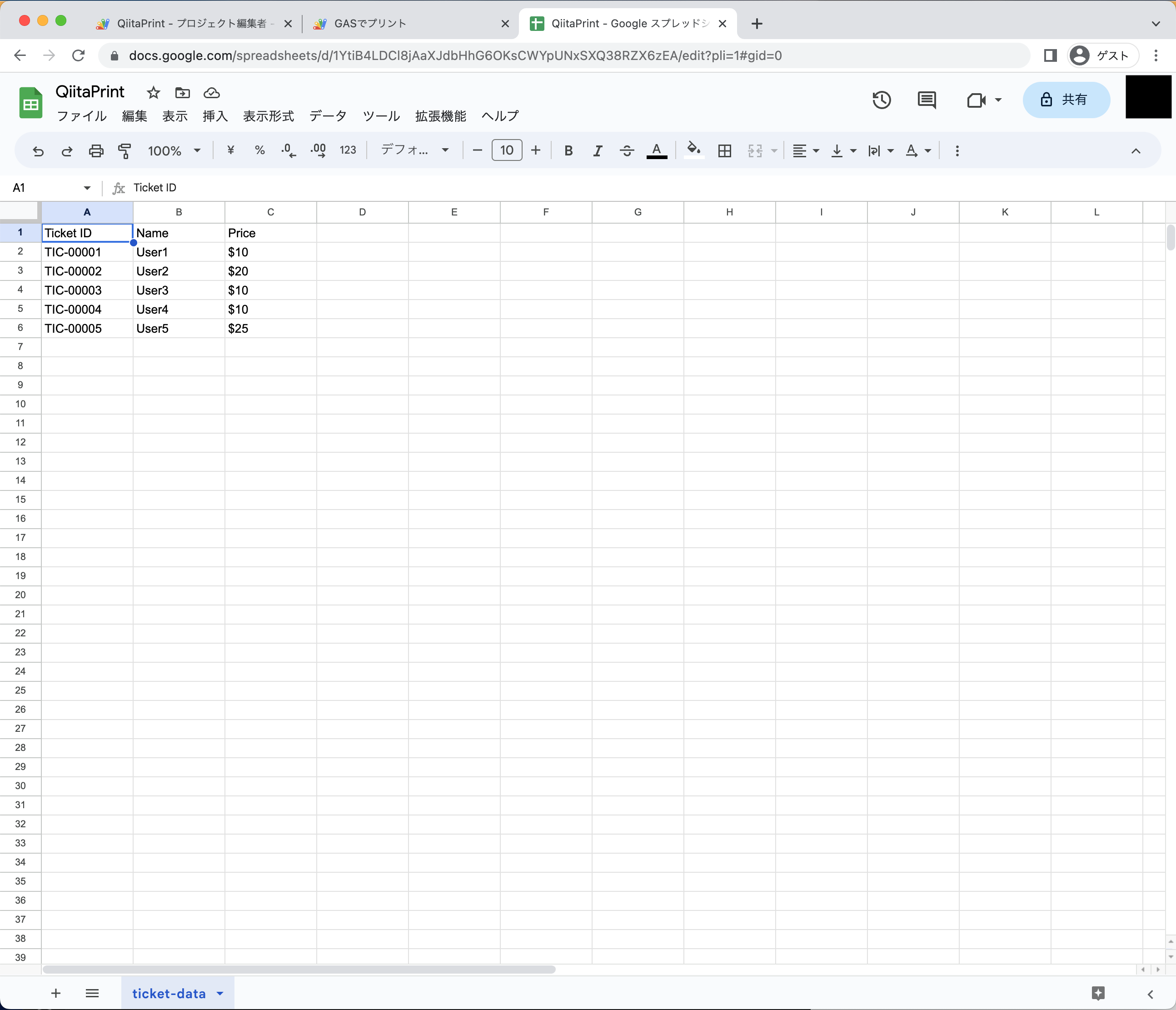Click the Explore icon at bottom right
Viewport: 1176px width, 1010px height.
point(1098,993)
